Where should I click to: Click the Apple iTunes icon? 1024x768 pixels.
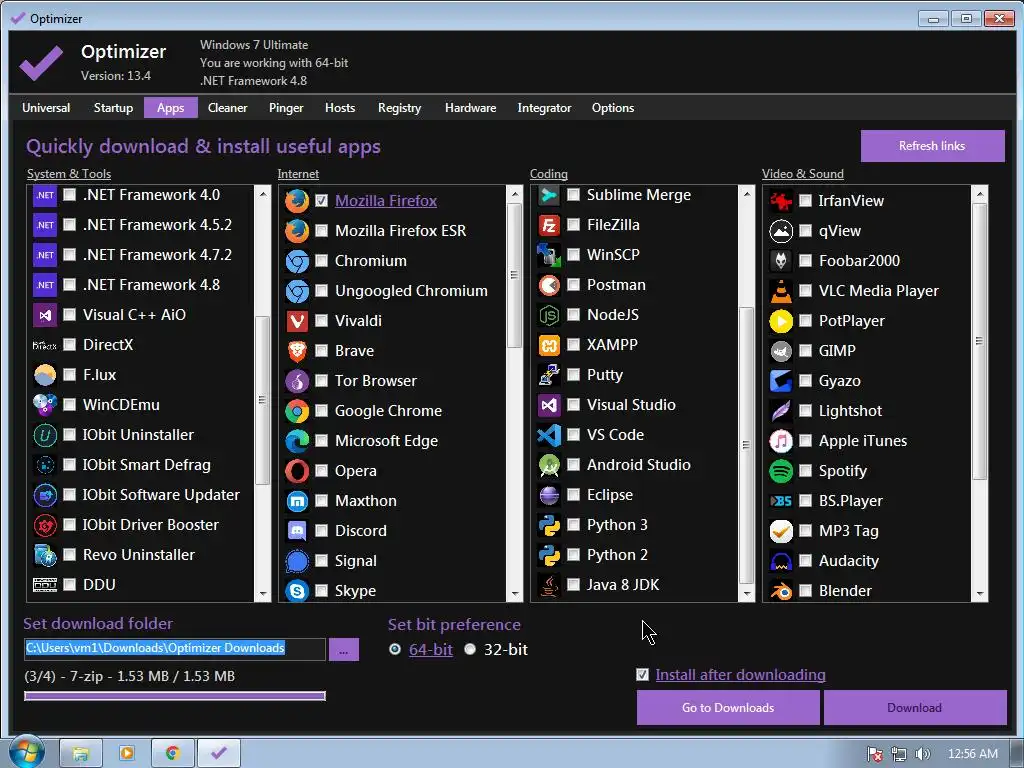[781, 441]
